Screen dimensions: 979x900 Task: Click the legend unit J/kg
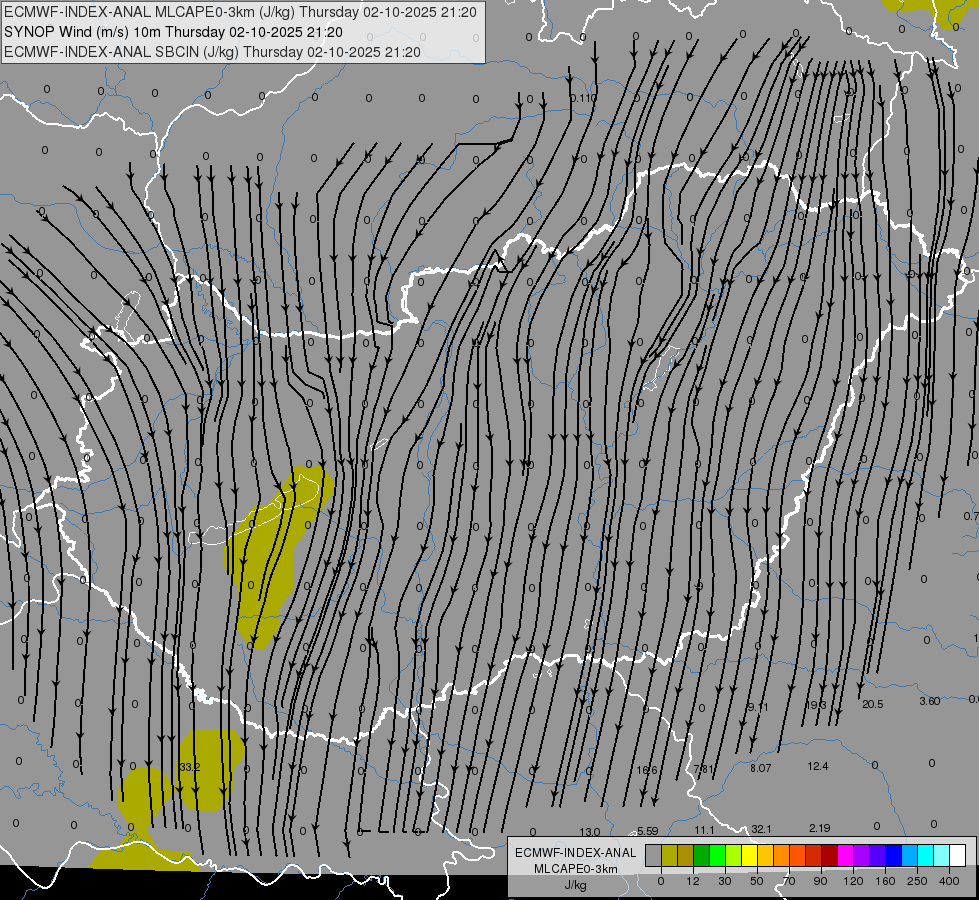[576, 885]
